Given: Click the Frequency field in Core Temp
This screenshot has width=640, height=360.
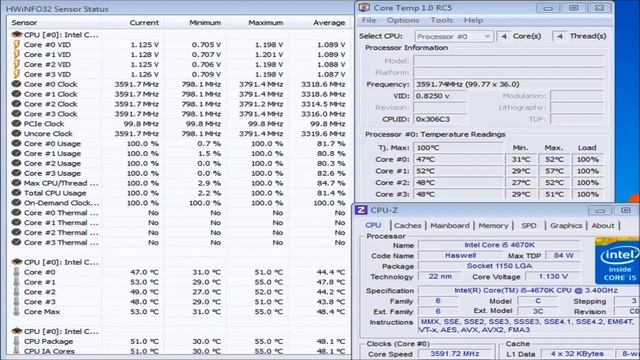Looking at the screenshot, I should click(509, 84).
